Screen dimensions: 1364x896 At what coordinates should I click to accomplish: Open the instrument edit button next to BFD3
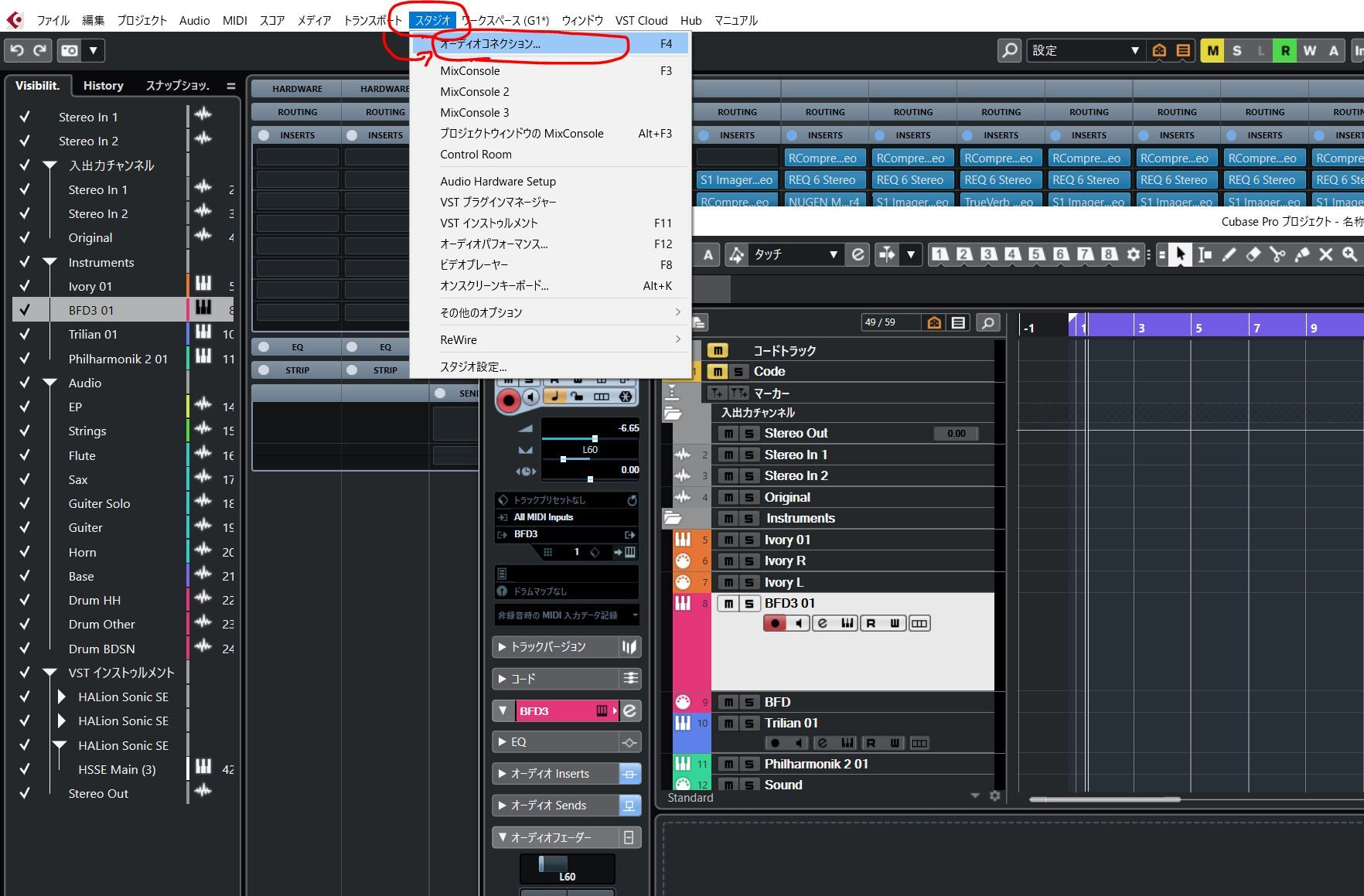630,711
